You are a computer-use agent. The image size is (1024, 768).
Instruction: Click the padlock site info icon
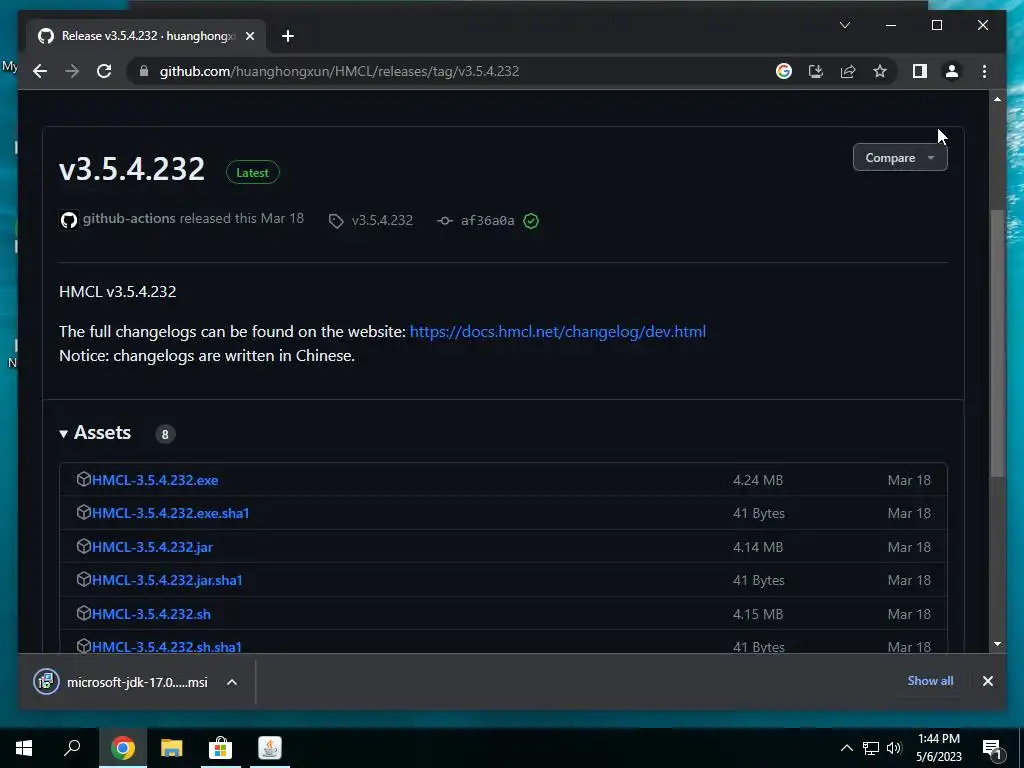144,71
